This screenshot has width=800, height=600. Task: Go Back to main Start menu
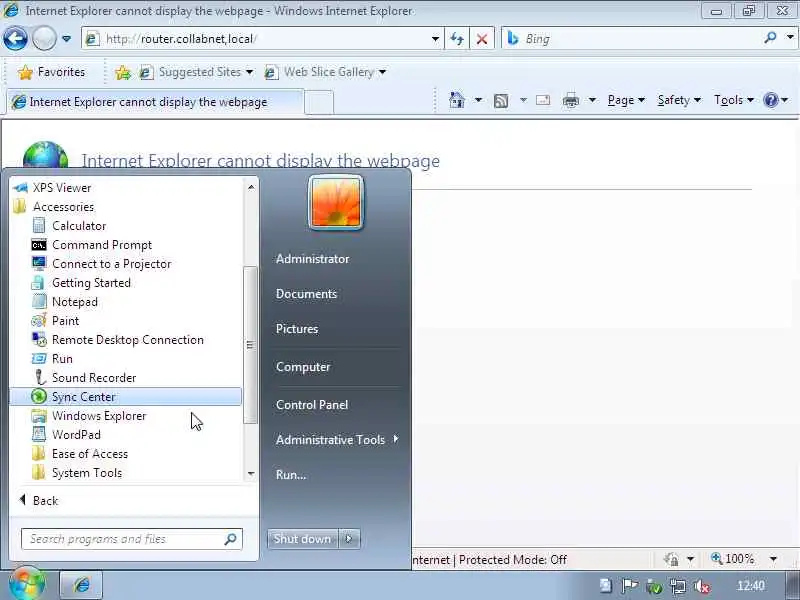pyautogui.click(x=39, y=501)
